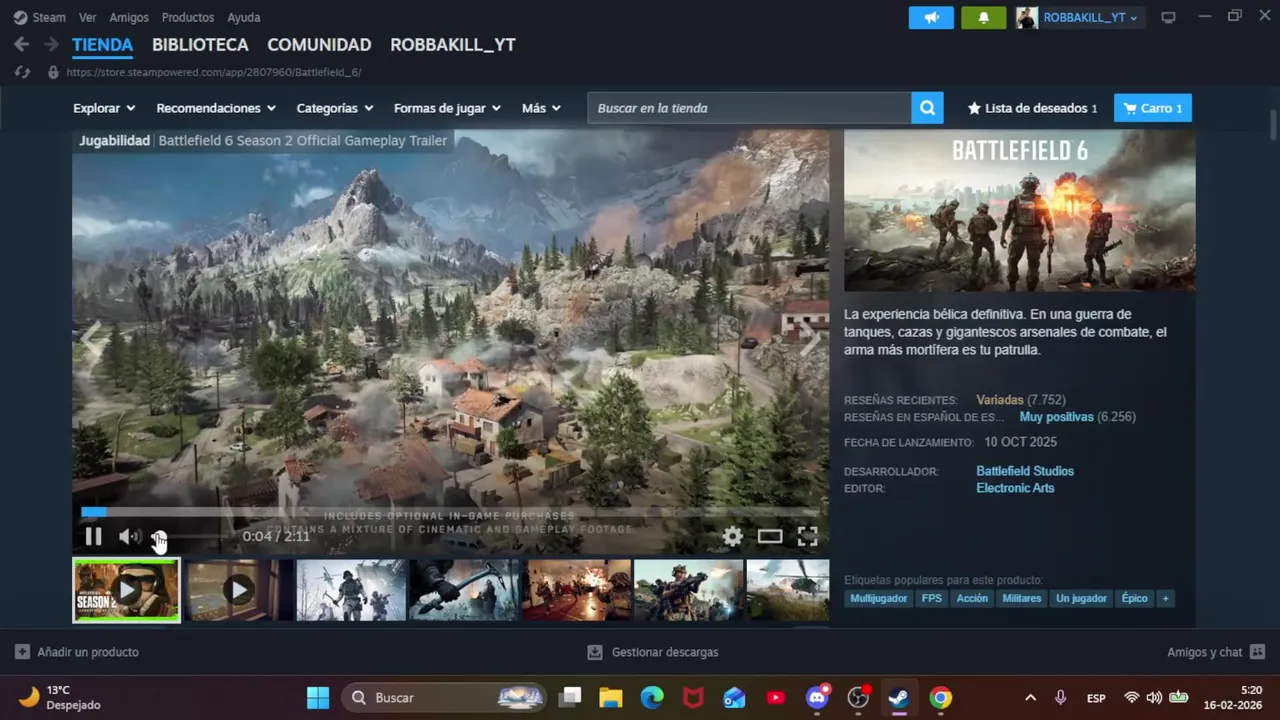The width and height of the screenshot is (1280, 720).
Task: Click the padlock site security icon
Action: click(53, 72)
